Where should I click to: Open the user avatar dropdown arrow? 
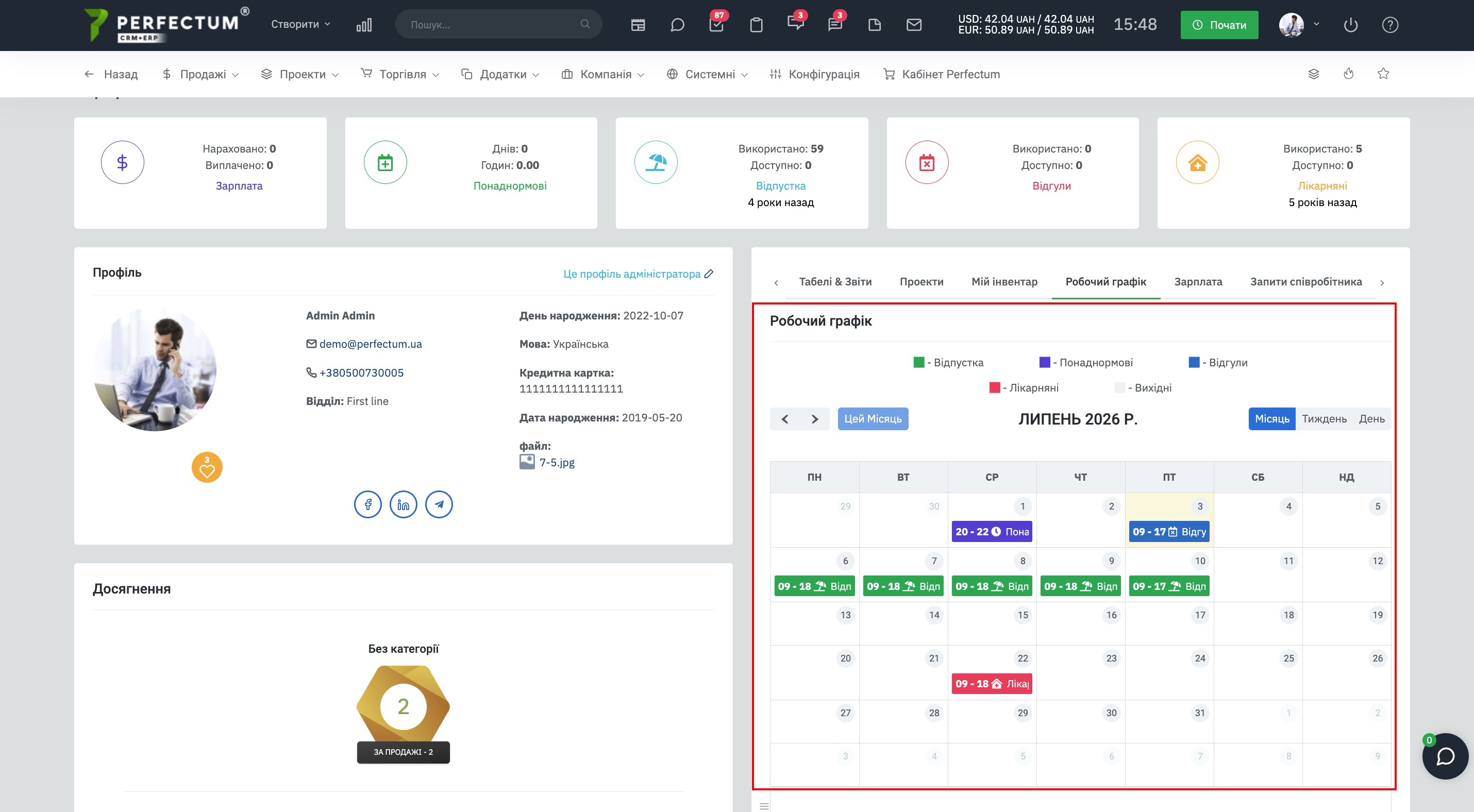click(1316, 24)
